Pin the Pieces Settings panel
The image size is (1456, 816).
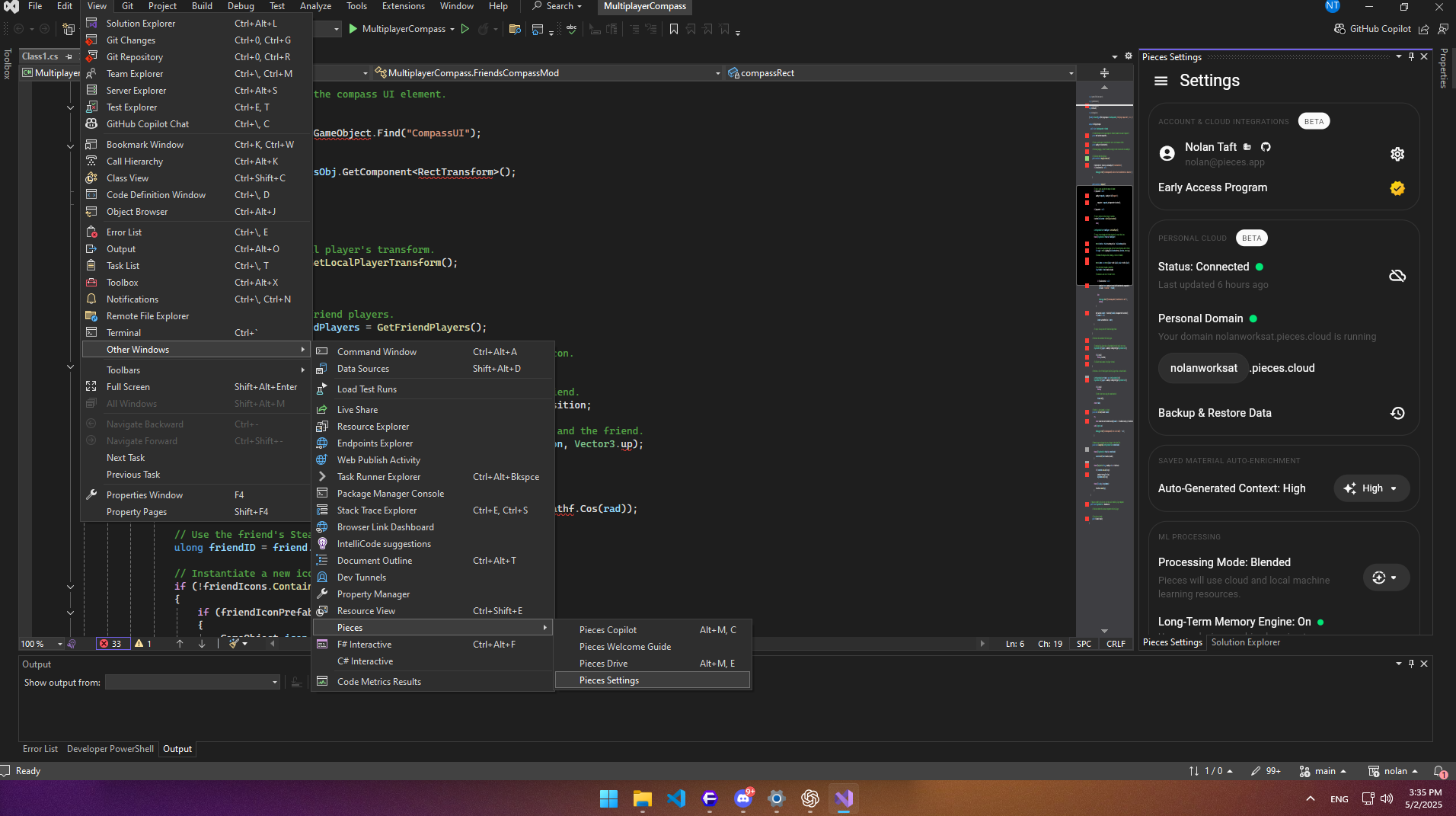1411,56
